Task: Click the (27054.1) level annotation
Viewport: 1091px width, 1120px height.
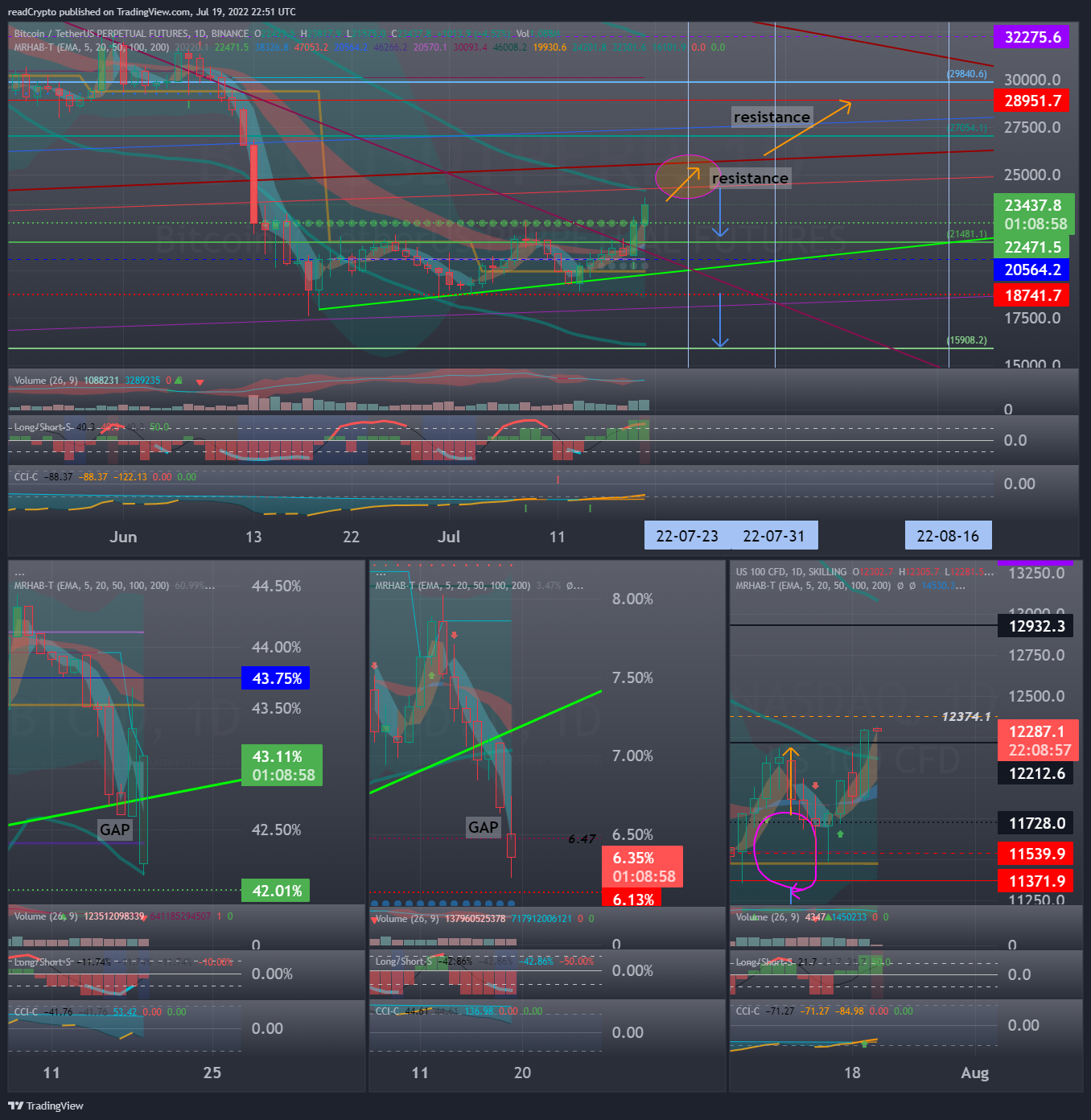Action: pyautogui.click(x=967, y=127)
